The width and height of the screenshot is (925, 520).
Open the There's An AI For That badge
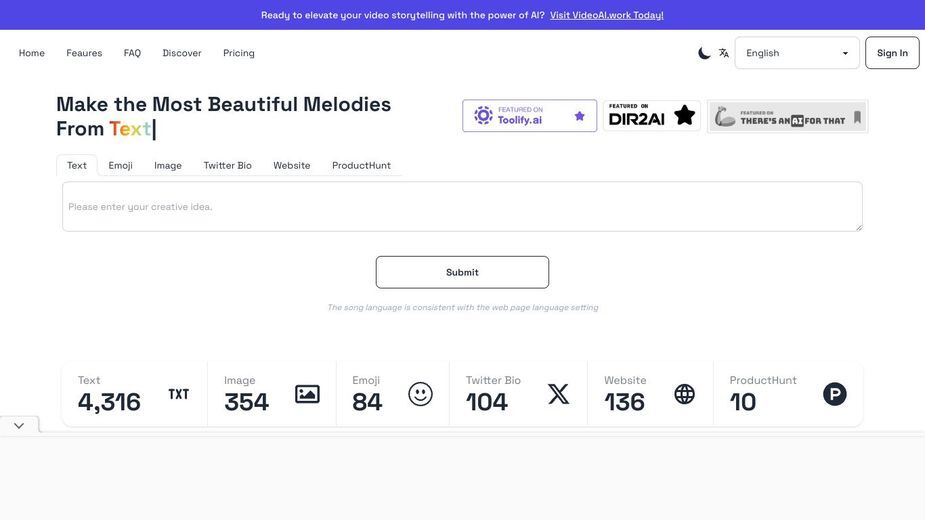pos(788,116)
